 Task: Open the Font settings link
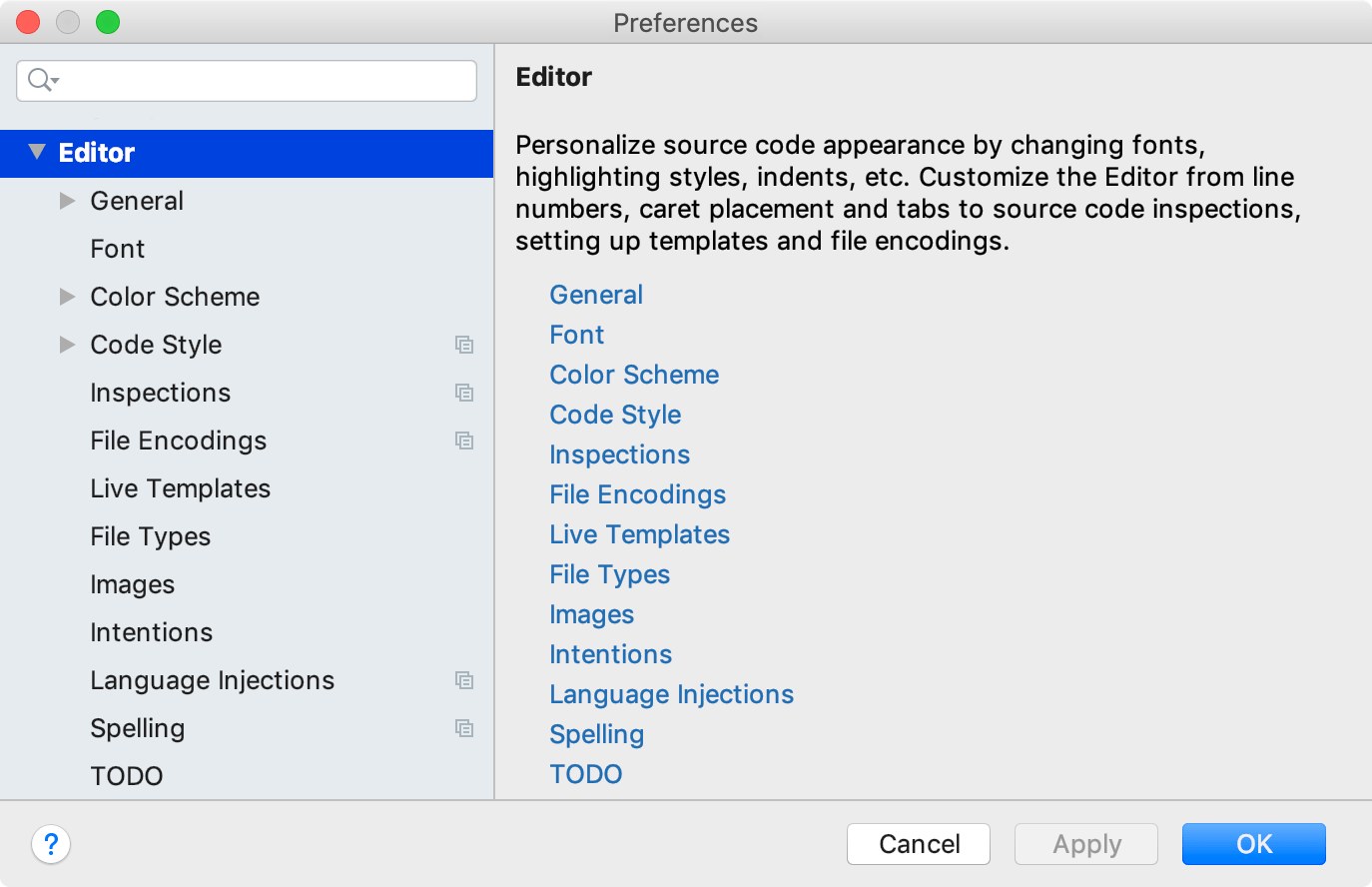click(x=576, y=335)
